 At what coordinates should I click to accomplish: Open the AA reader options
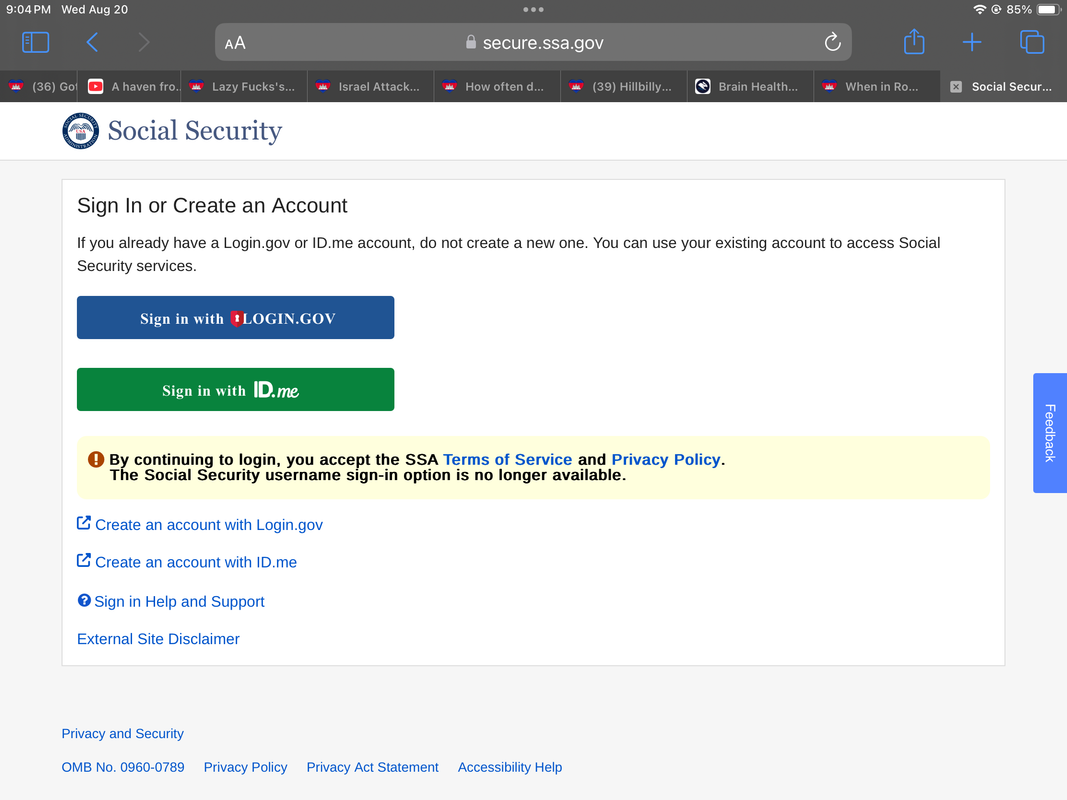click(x=235, y=43)
